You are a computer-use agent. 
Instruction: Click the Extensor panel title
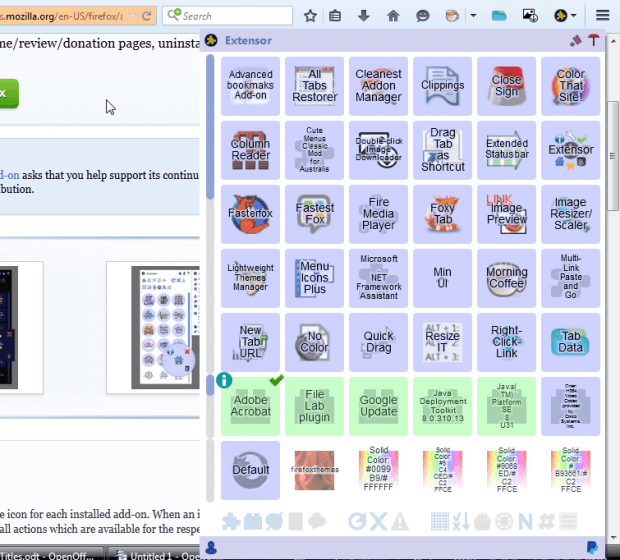(248, 41)
